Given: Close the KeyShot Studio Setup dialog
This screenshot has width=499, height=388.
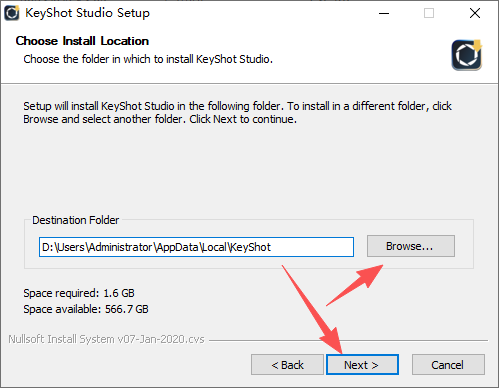Looking at the screenshot, I should click(475, 13).
